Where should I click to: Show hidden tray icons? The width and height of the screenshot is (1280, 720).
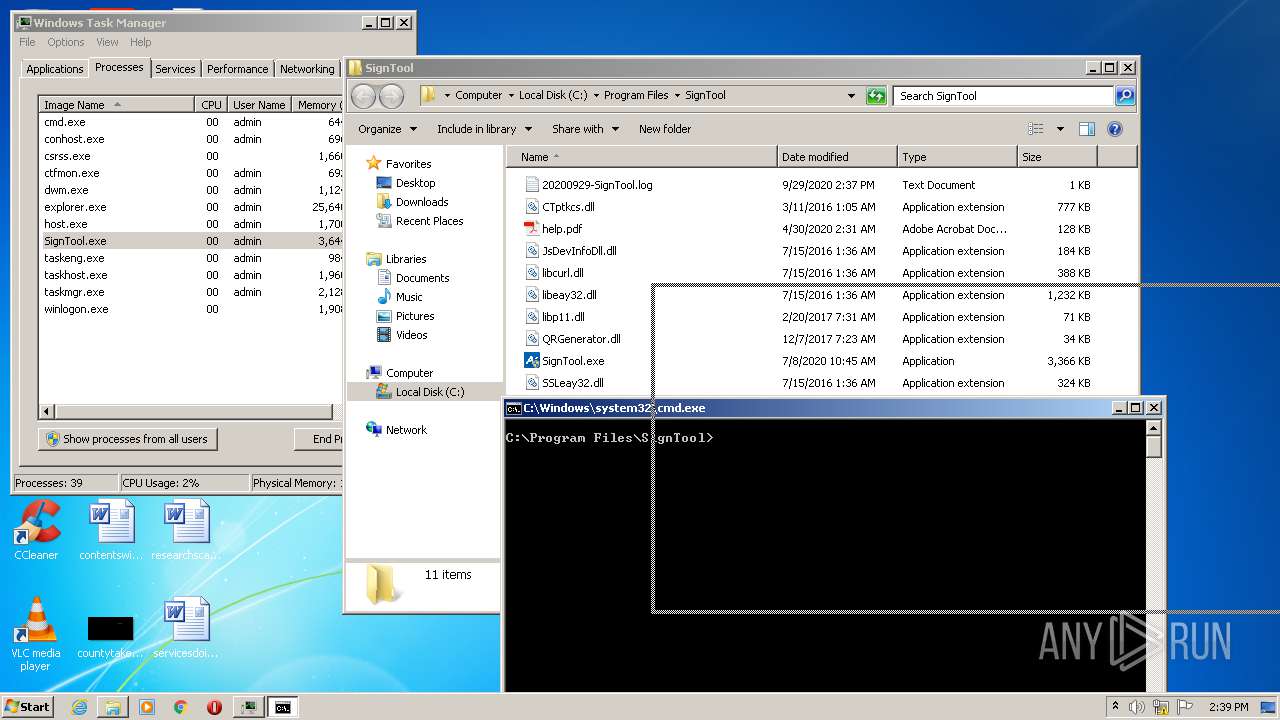pyautogui.click(x=1115, y=707)
